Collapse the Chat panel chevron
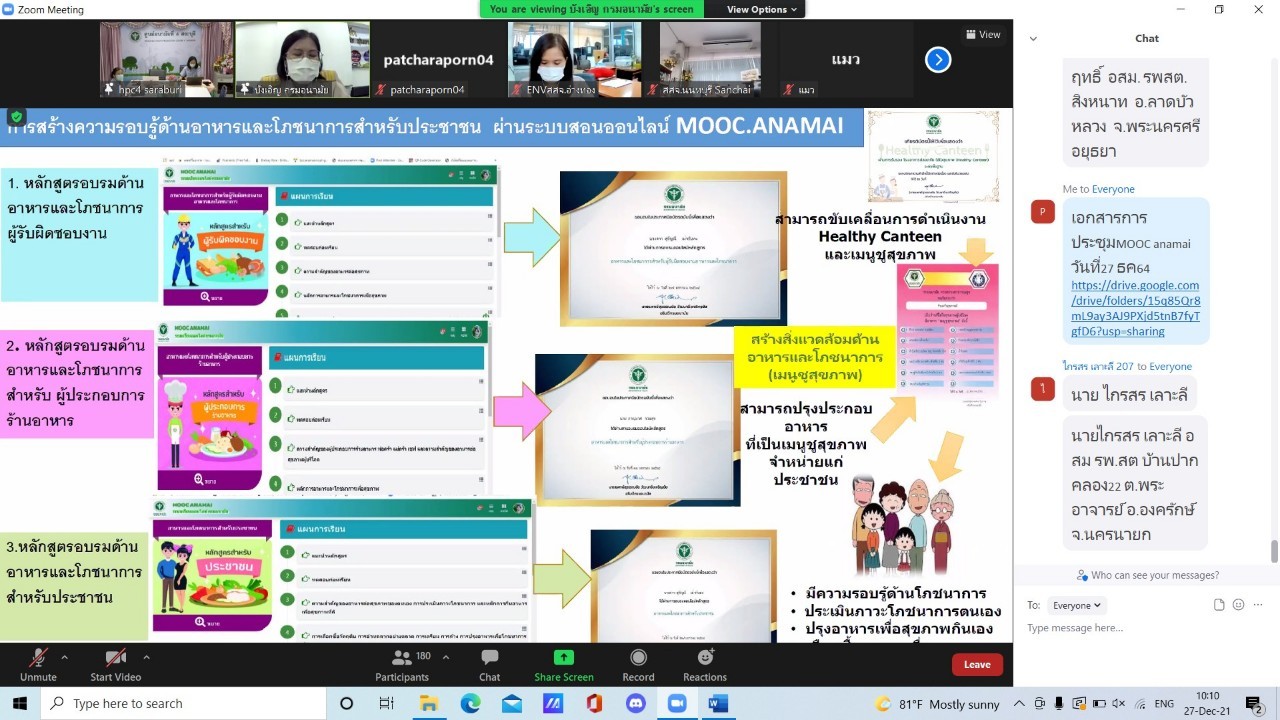The image size is (1280, 720). (1033, 39)
